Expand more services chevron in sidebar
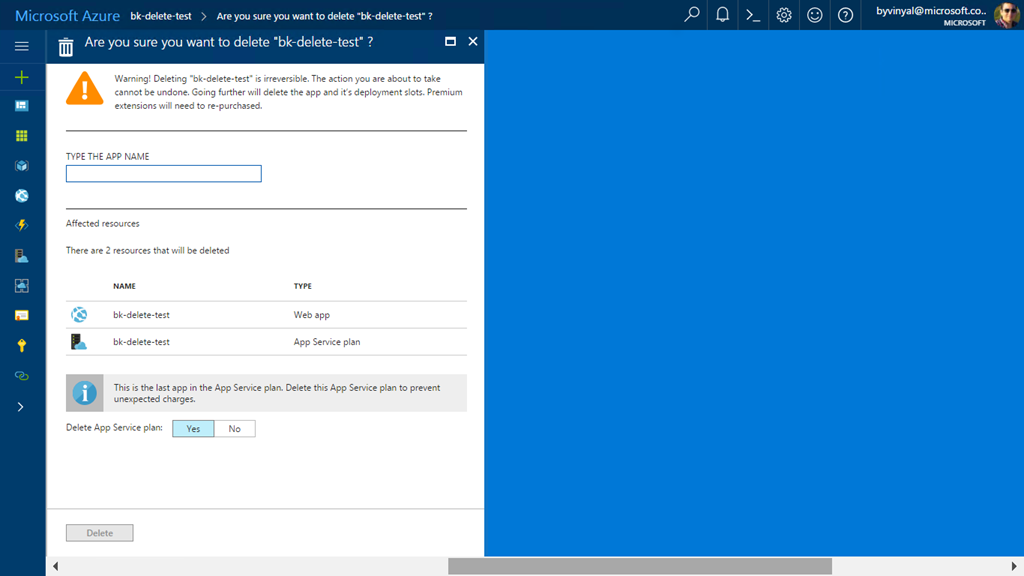 (21, 407)
